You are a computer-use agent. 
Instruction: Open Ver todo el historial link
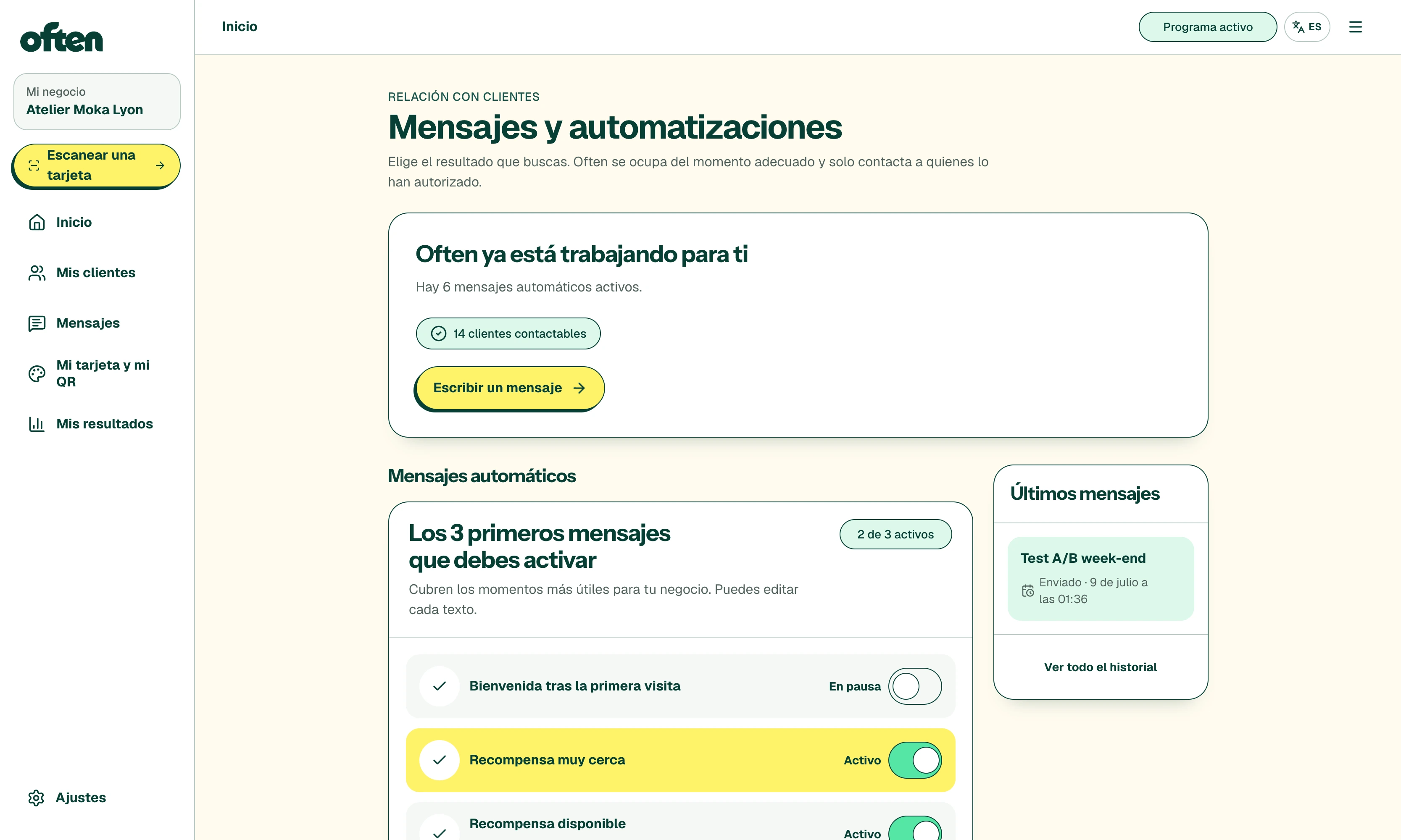pos(1100,667)
